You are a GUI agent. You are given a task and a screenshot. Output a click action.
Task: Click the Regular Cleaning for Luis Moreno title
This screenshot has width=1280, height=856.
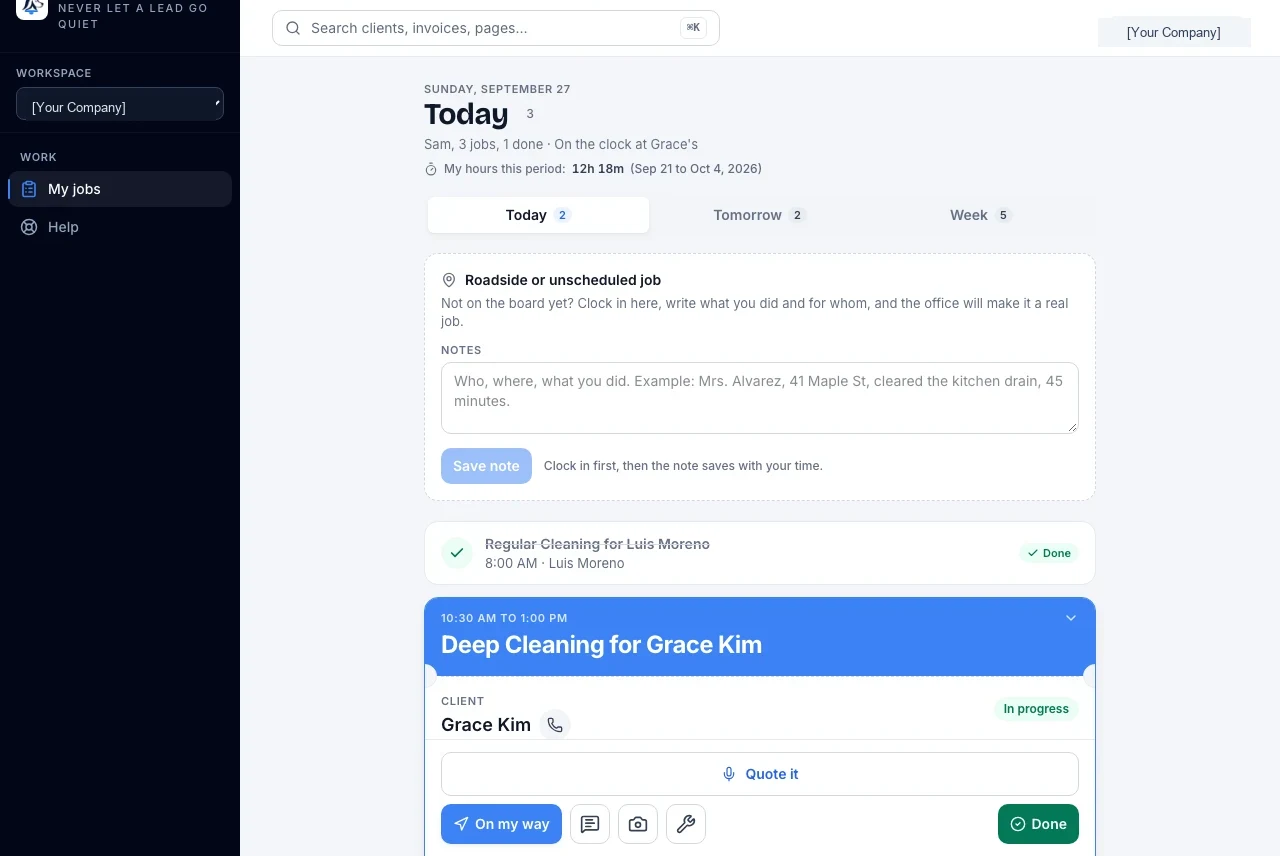tap(597, 544)
